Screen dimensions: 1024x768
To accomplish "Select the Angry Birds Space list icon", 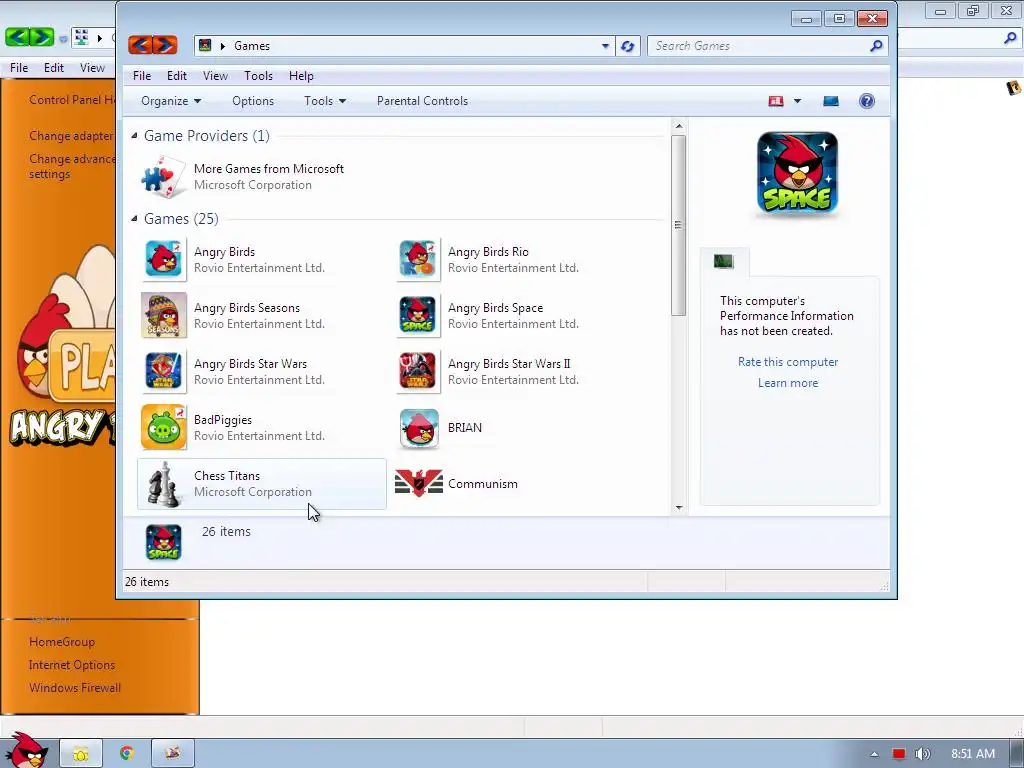I will pyautogui.click(x=418, y=315).
